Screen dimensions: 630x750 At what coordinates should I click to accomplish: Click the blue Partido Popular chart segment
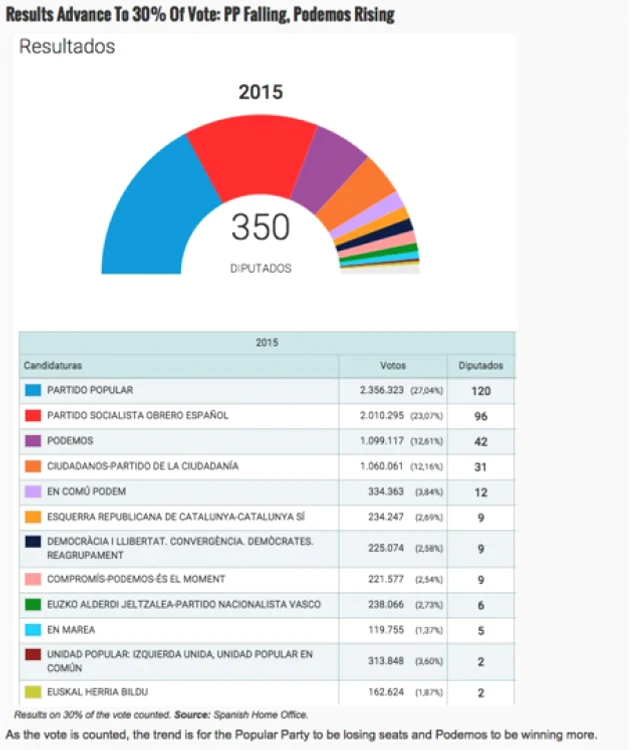153,210
